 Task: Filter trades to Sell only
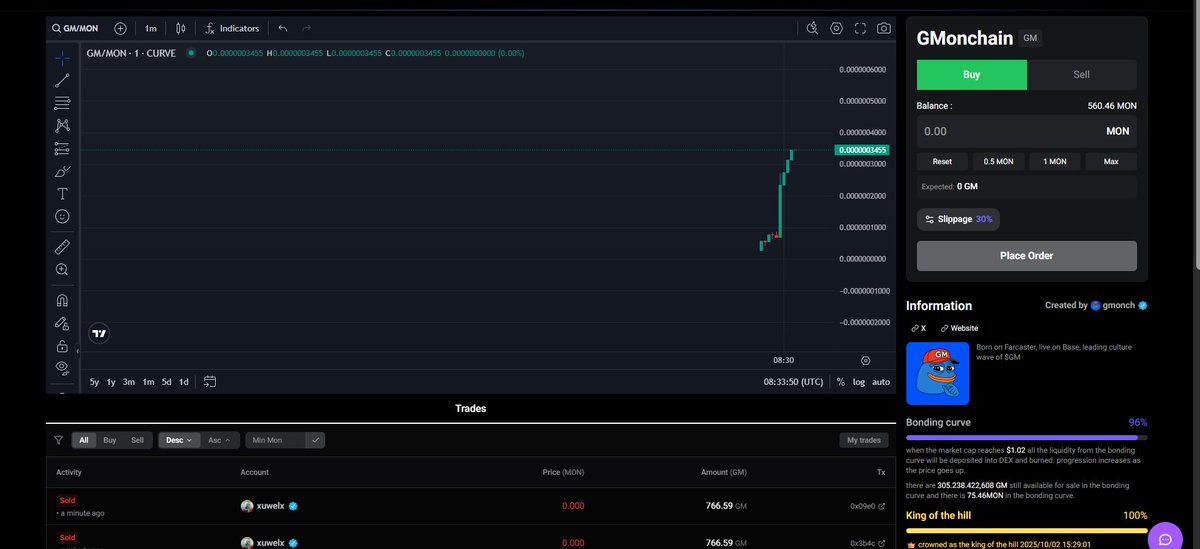point(137,440)
